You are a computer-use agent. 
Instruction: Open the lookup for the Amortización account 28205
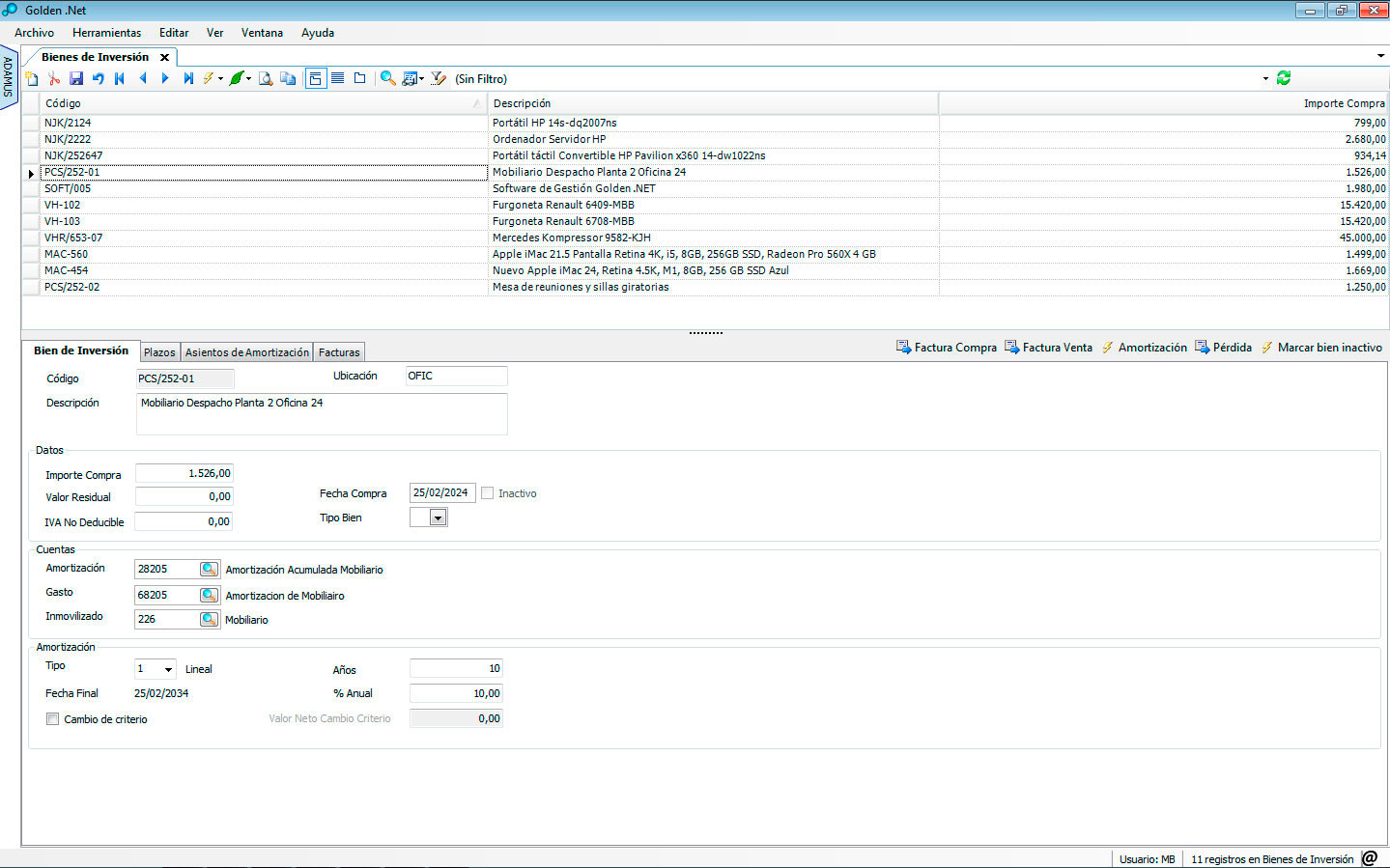[x=209, y=570]
